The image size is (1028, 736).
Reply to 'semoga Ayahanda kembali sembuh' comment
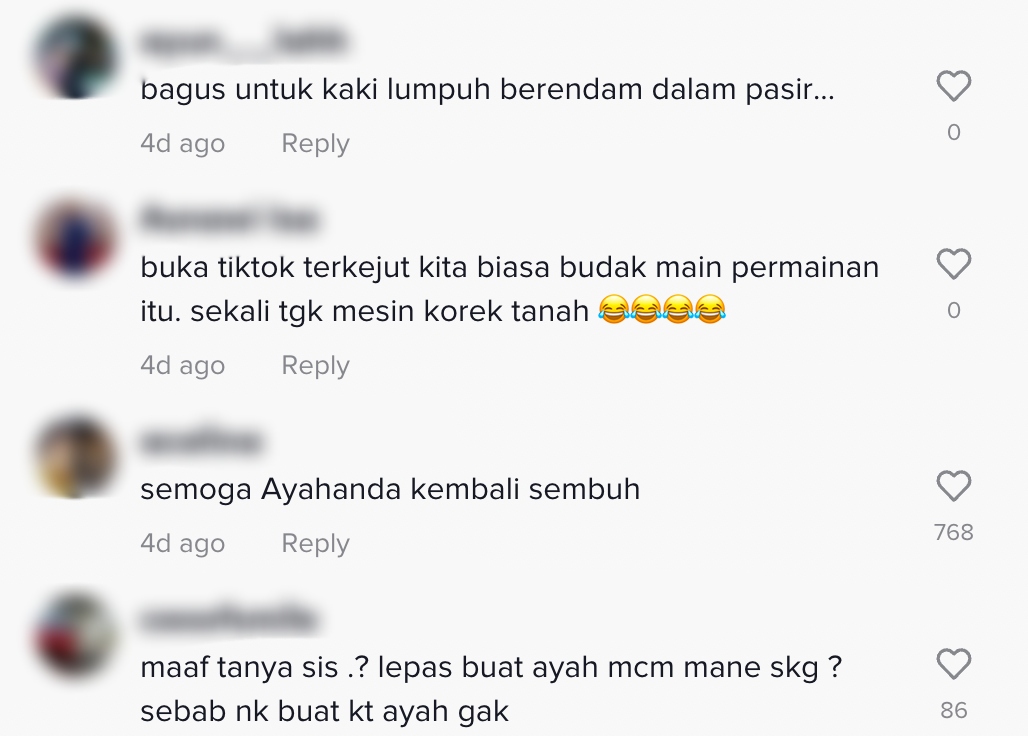[x=315, y=543]
